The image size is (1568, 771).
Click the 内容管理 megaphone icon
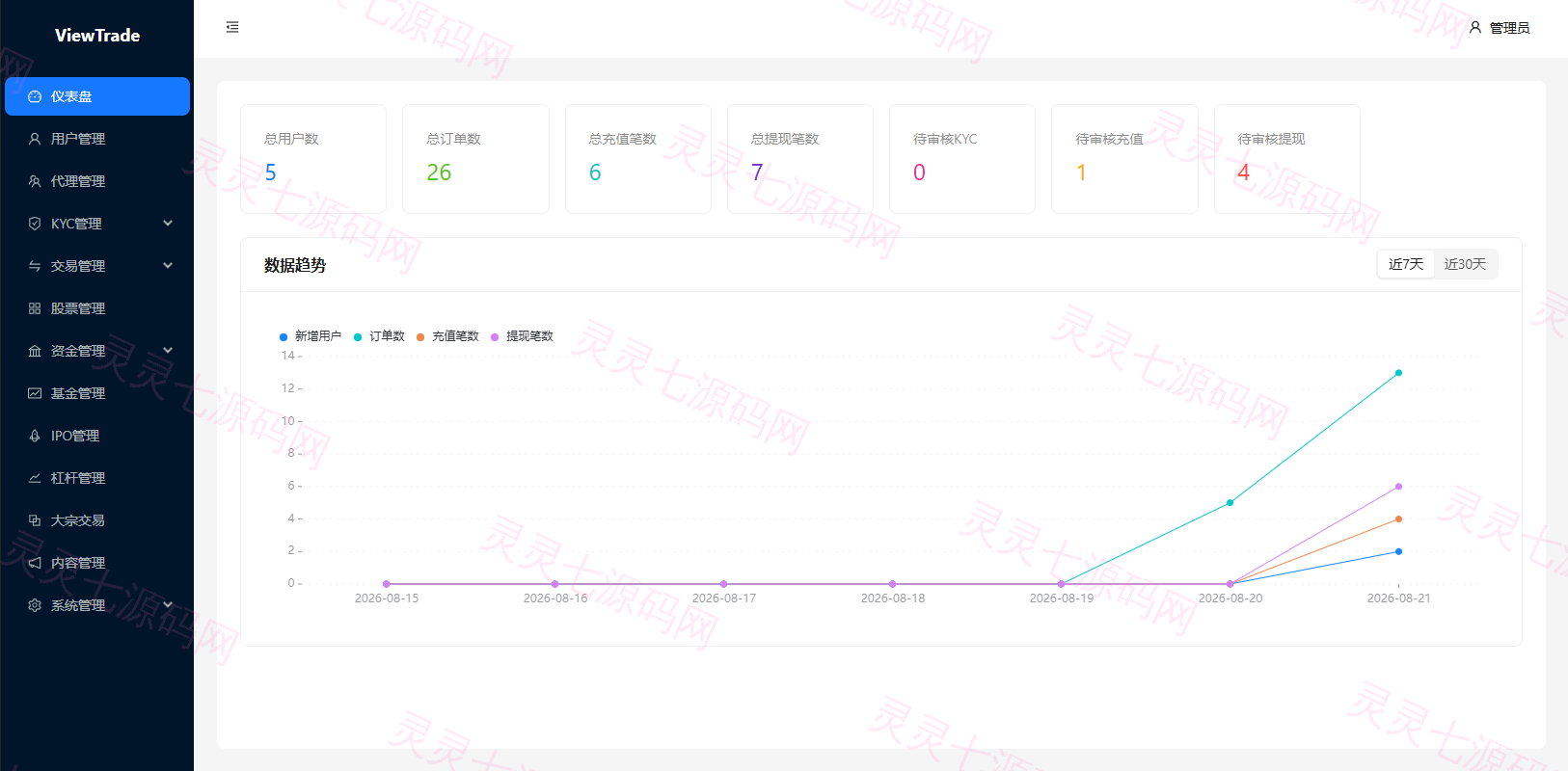[35, 563]
